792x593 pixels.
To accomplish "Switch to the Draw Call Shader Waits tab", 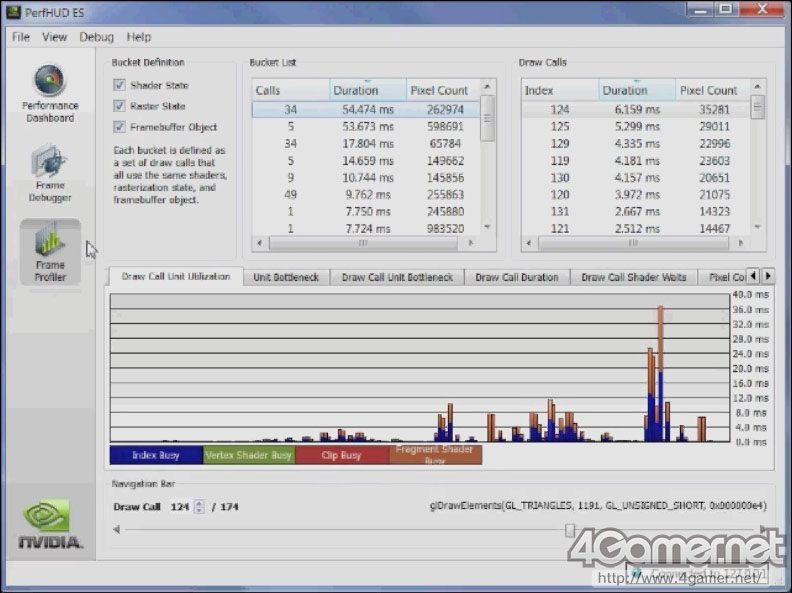I will pos(633,277).
